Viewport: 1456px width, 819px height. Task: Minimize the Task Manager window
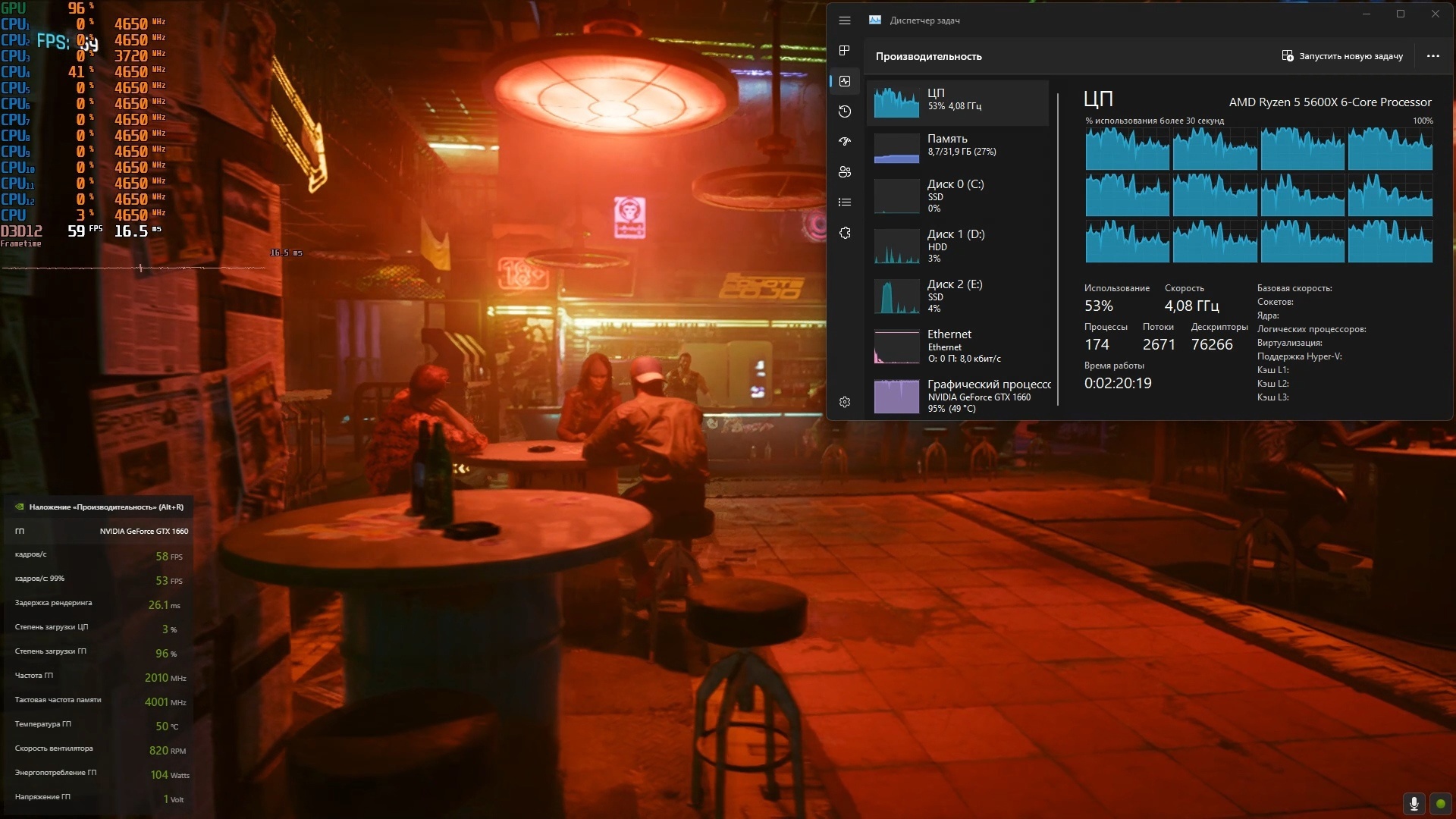(1367, 14)
